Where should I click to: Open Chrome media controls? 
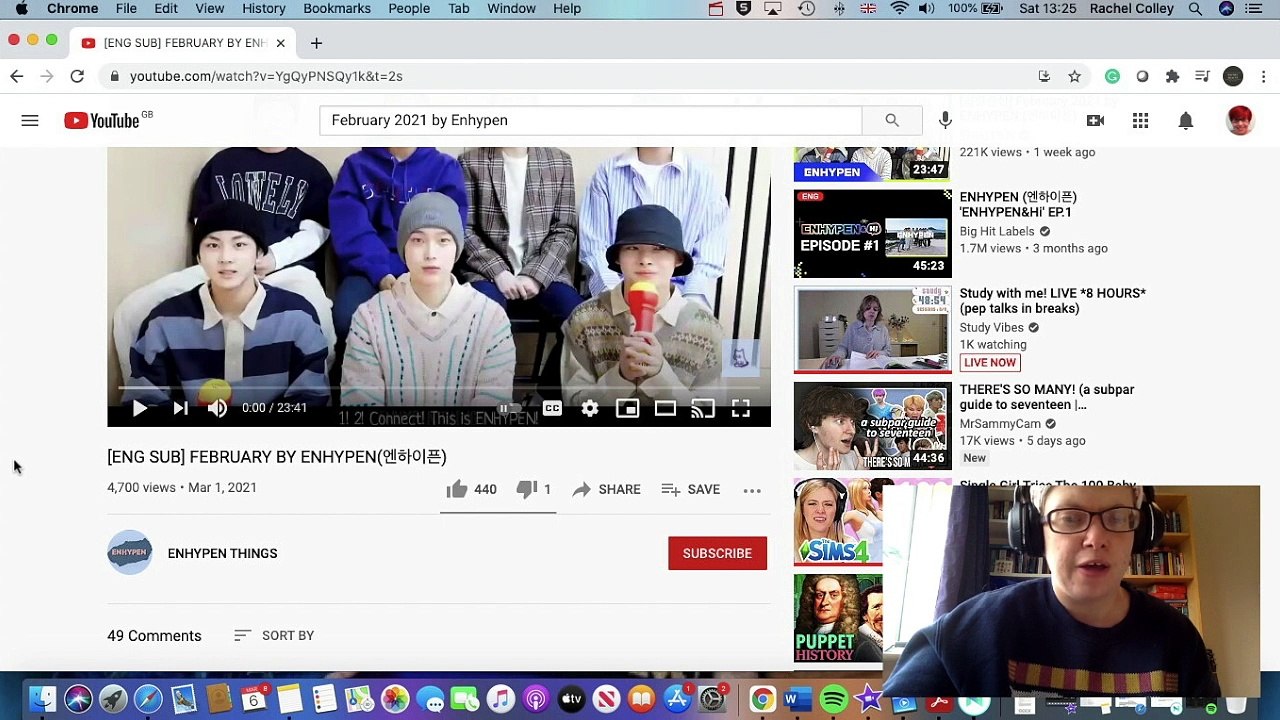(x=1203, y=76)
